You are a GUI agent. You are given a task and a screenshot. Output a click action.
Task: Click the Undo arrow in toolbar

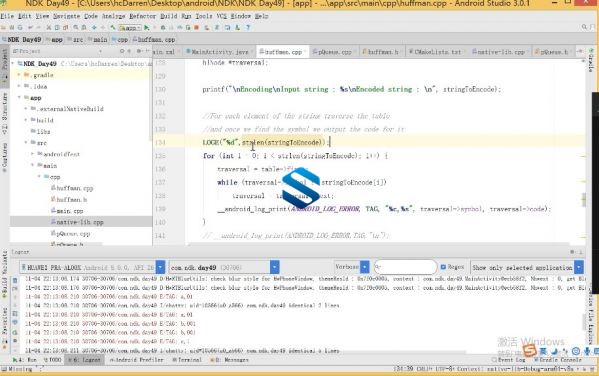pyautogui.click(x=30, y=28)
